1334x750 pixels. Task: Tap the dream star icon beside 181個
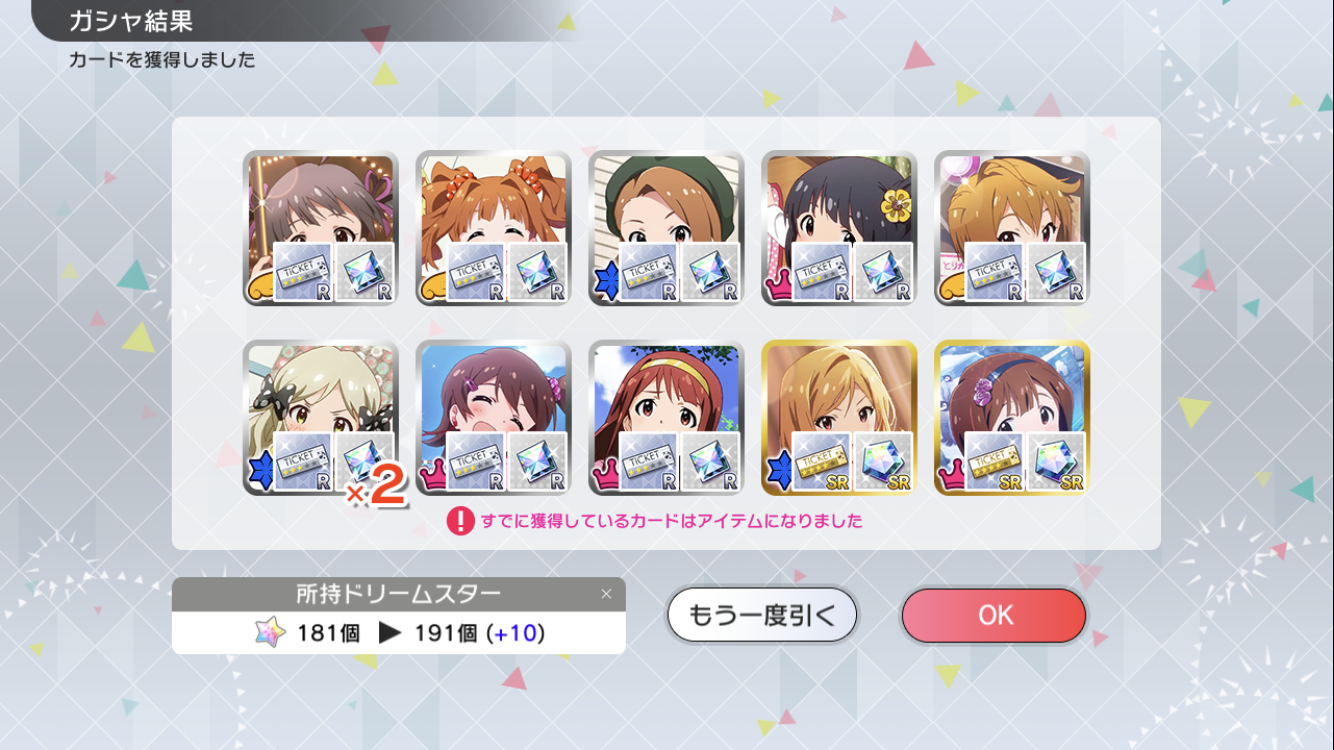pyautogui.click(x=270, y=633)
